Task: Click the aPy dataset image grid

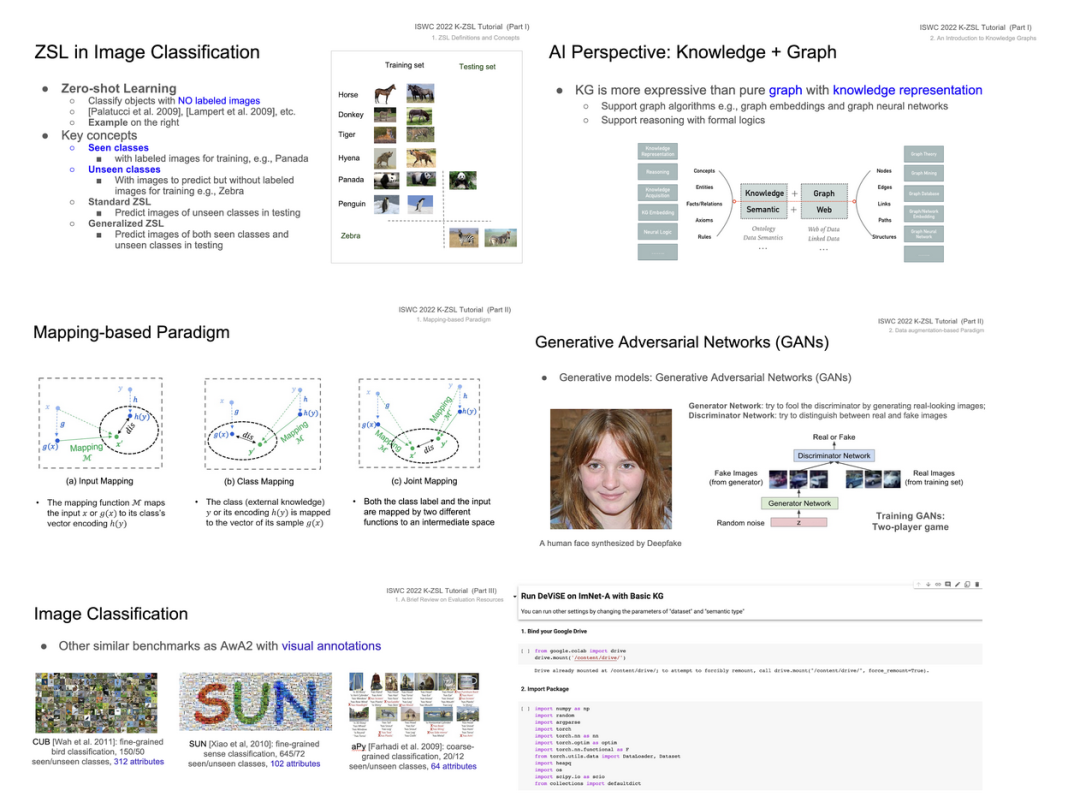Action: (x=414, y=706)
